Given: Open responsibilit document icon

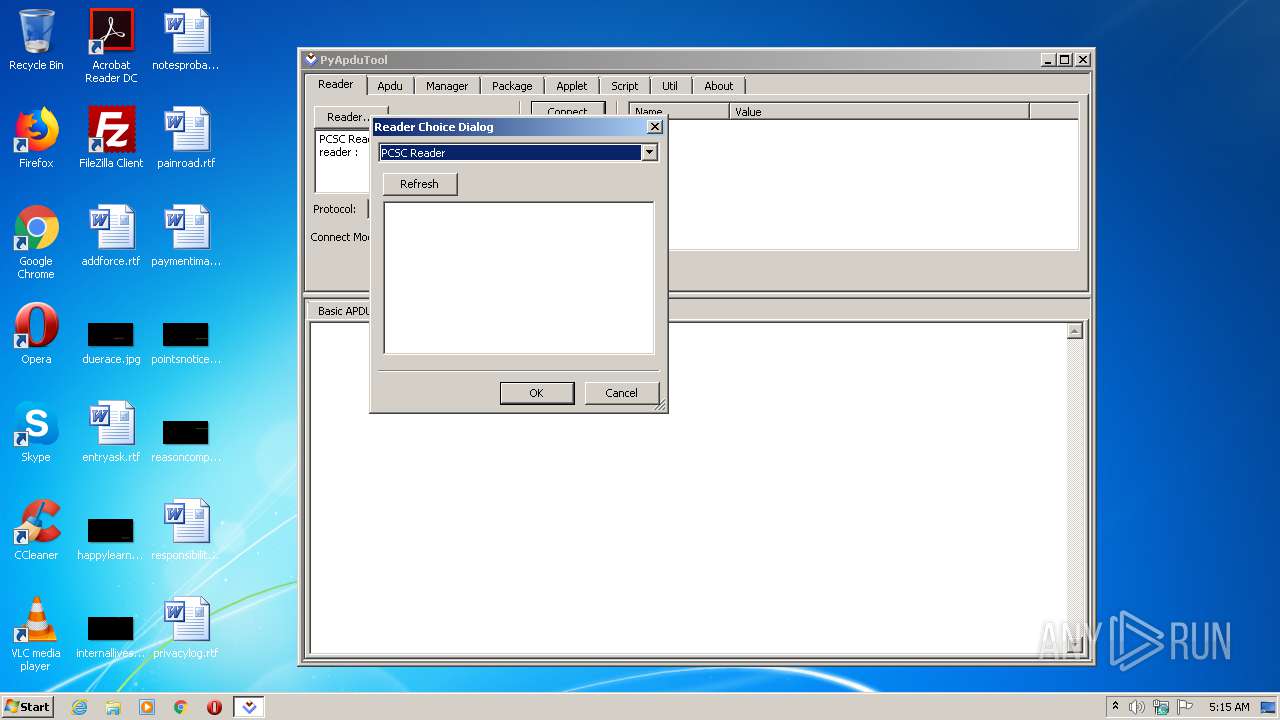Looking at the screenshot, I should click(x=186, y=530).
